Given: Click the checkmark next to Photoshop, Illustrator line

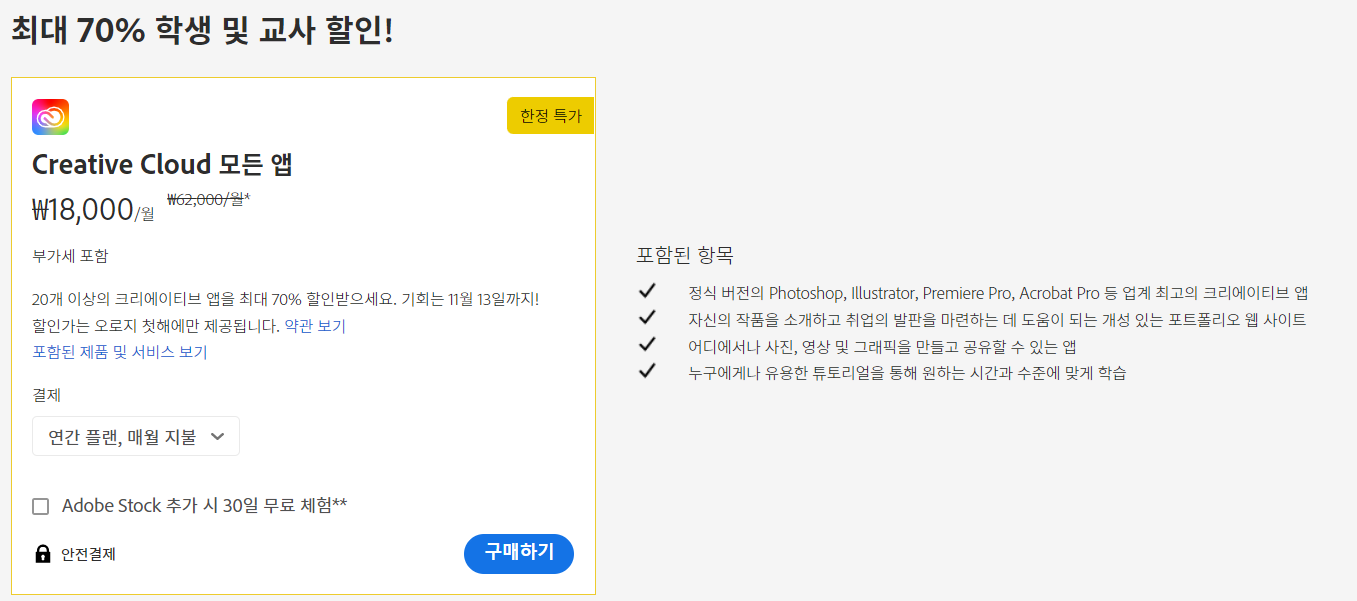Looking at the screenshot, I should [647, 292].
